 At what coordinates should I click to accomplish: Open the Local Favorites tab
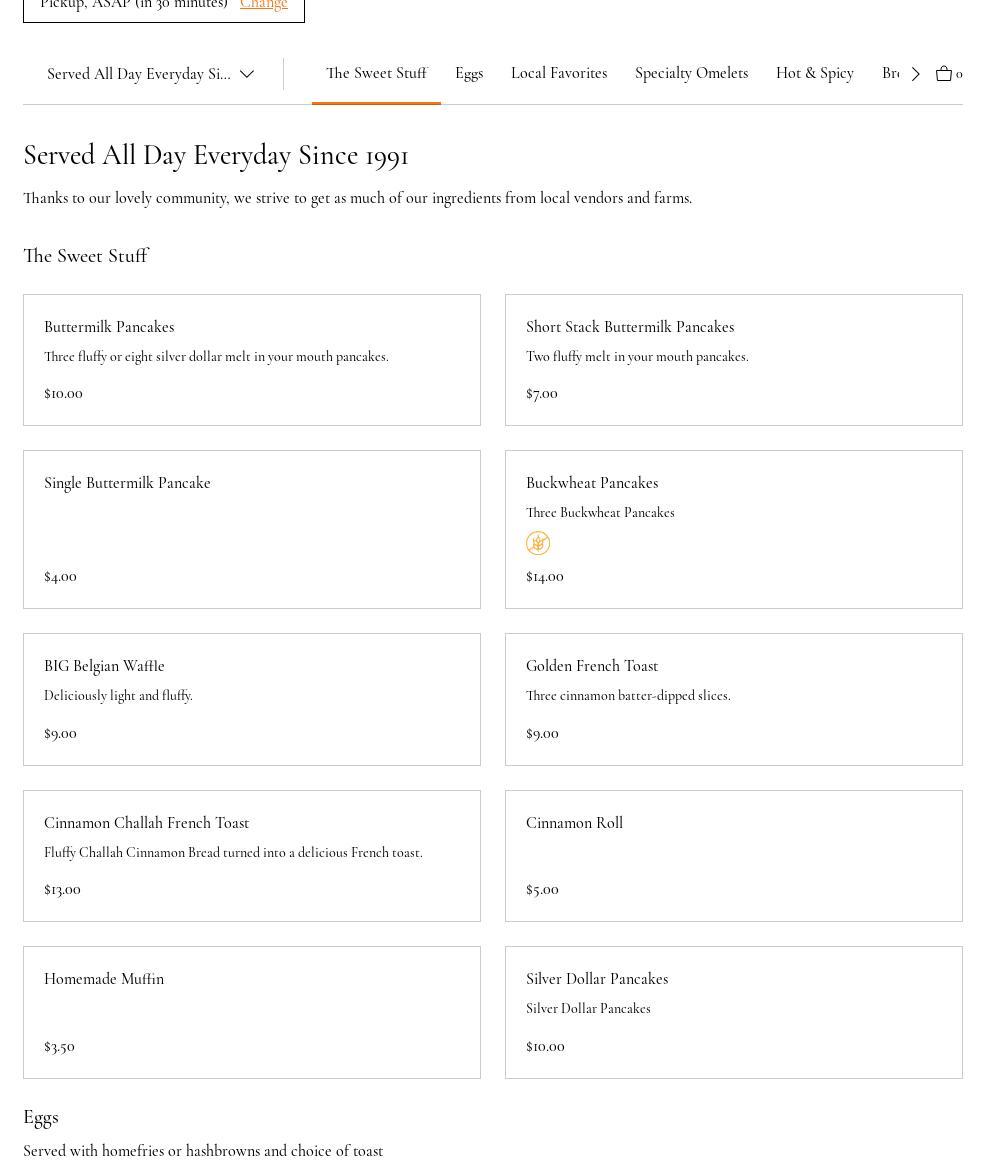click(x=559, y=73)
